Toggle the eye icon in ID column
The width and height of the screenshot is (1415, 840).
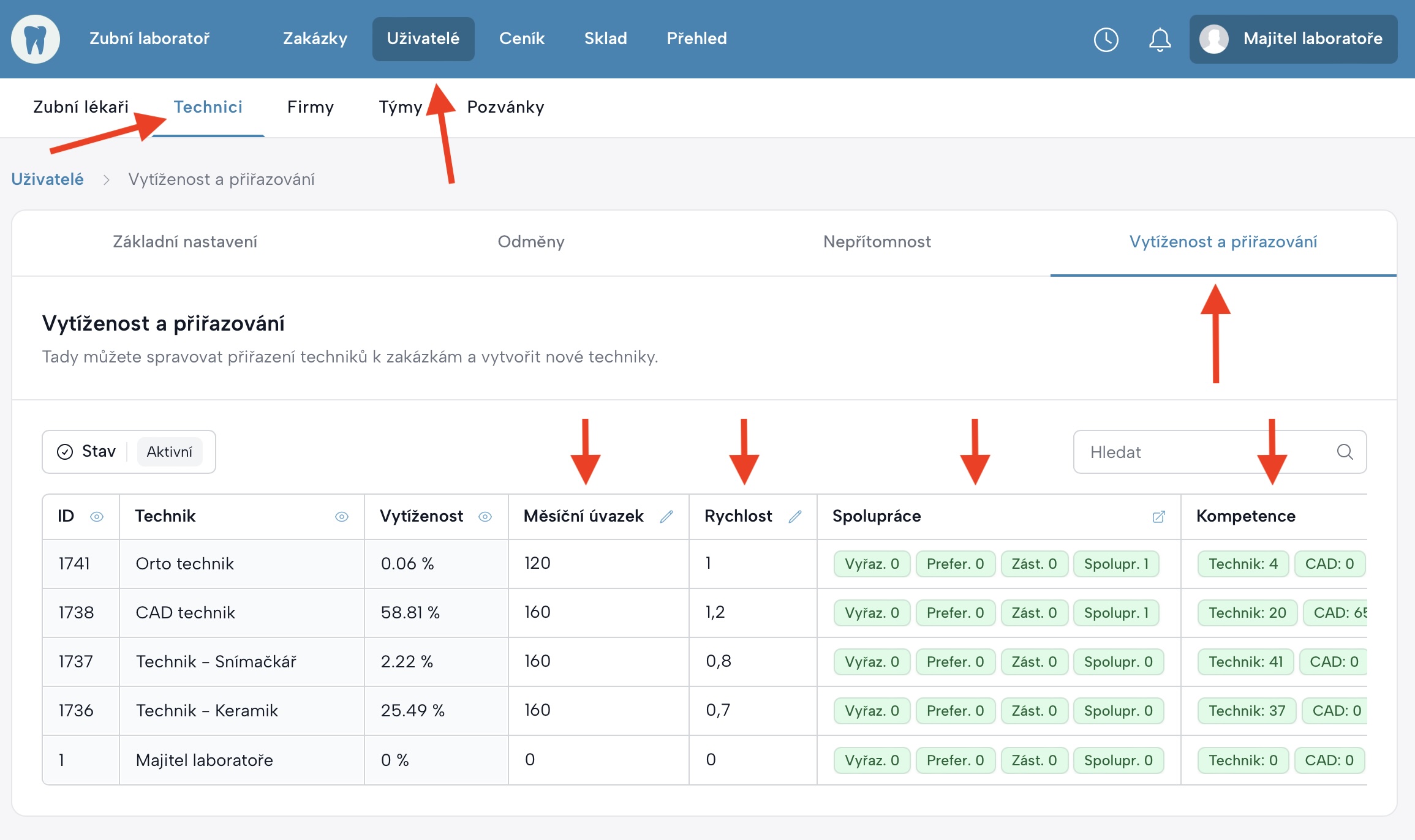97,517
